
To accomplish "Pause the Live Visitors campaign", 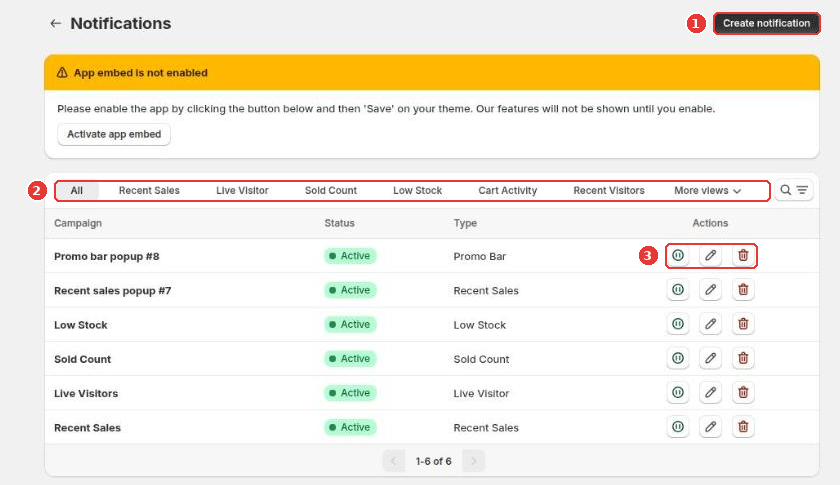I will [x=678, y=393].
